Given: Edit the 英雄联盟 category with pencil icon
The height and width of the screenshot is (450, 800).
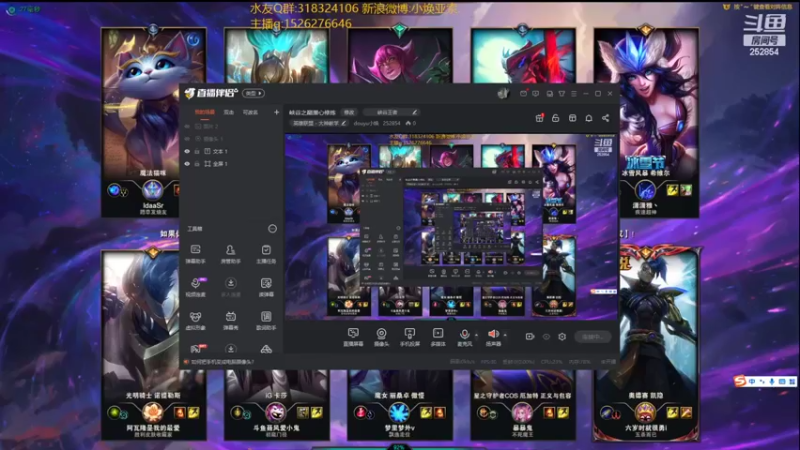Looking at the screenshot, I should click(344, 123).
